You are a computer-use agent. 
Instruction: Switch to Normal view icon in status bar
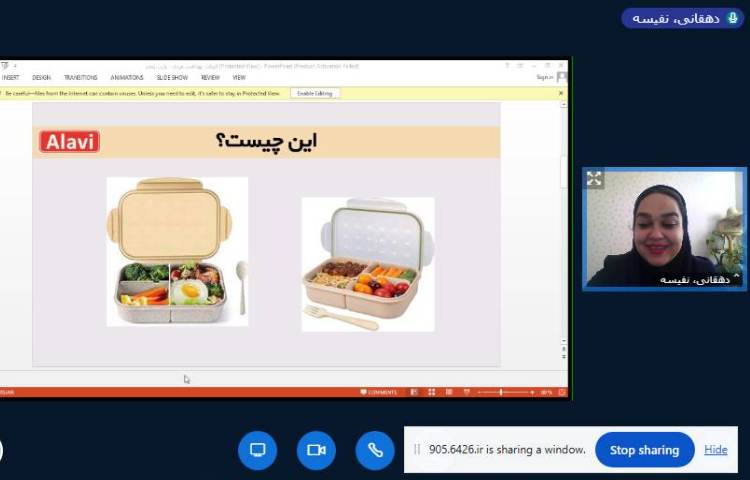[415, 392]
